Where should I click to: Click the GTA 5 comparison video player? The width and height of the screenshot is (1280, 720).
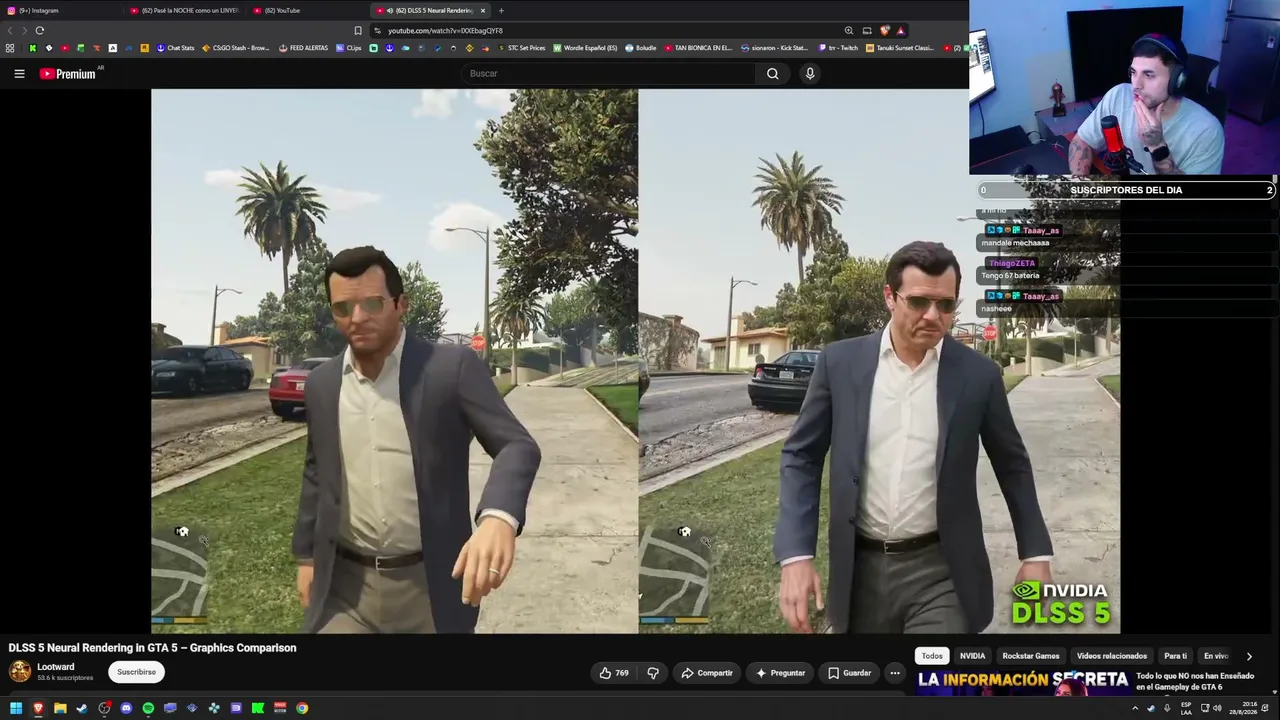(635, 361)
